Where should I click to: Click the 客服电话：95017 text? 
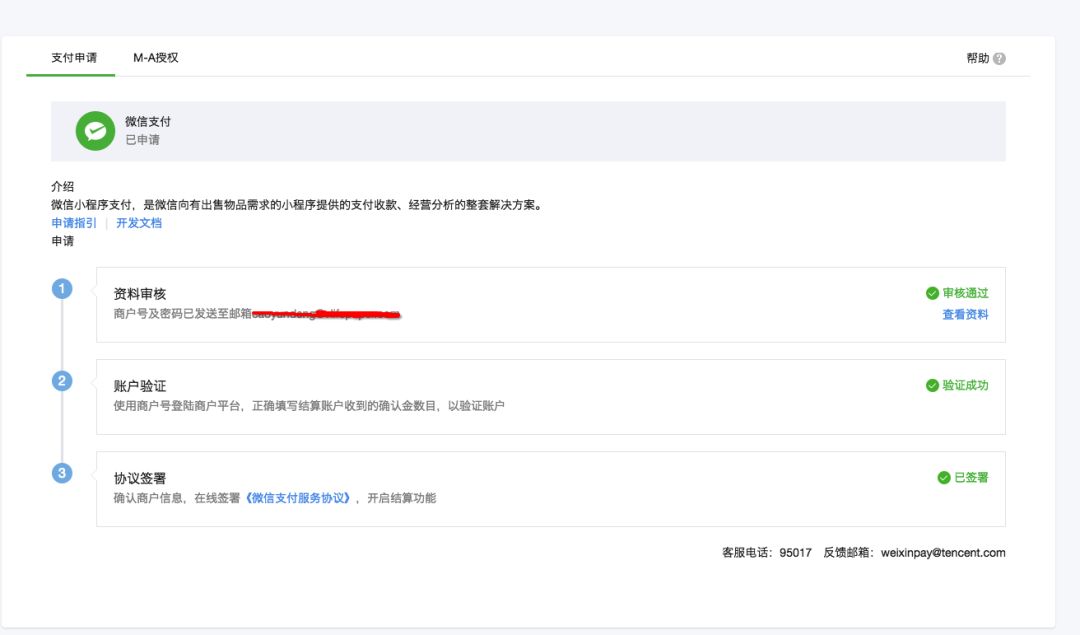point(767,553)
